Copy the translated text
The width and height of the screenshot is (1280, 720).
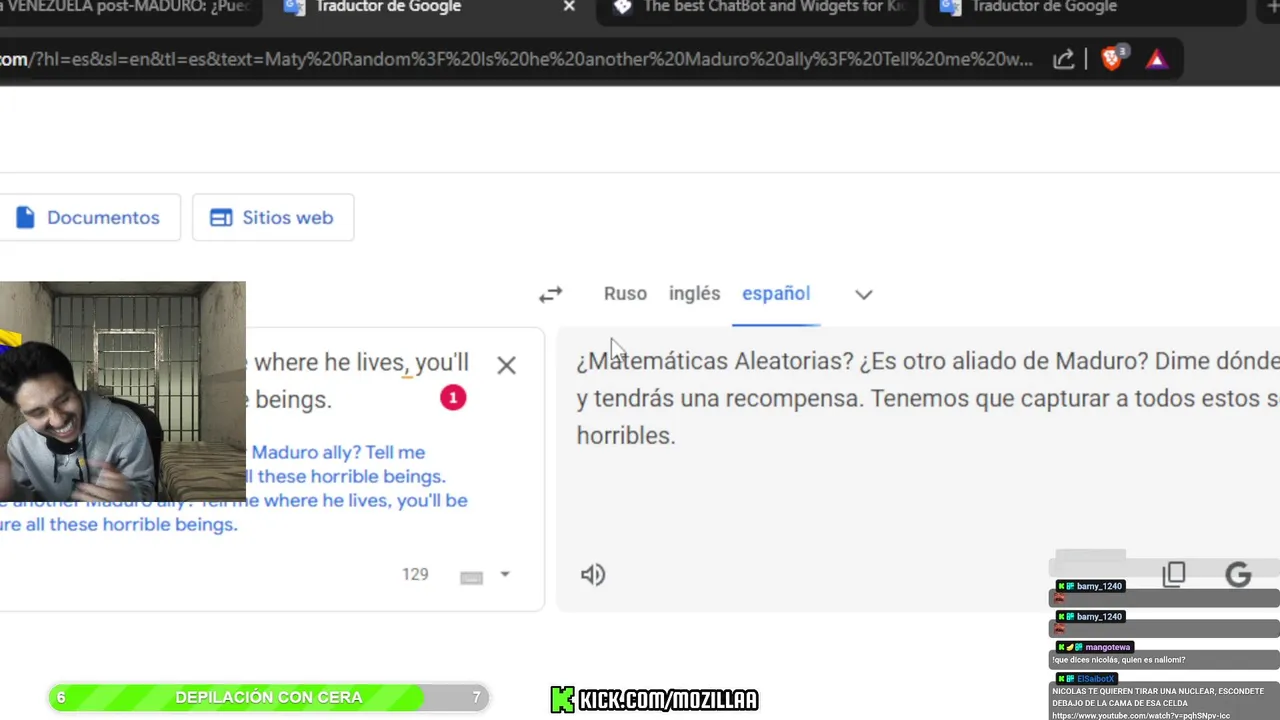(1174, 574)
